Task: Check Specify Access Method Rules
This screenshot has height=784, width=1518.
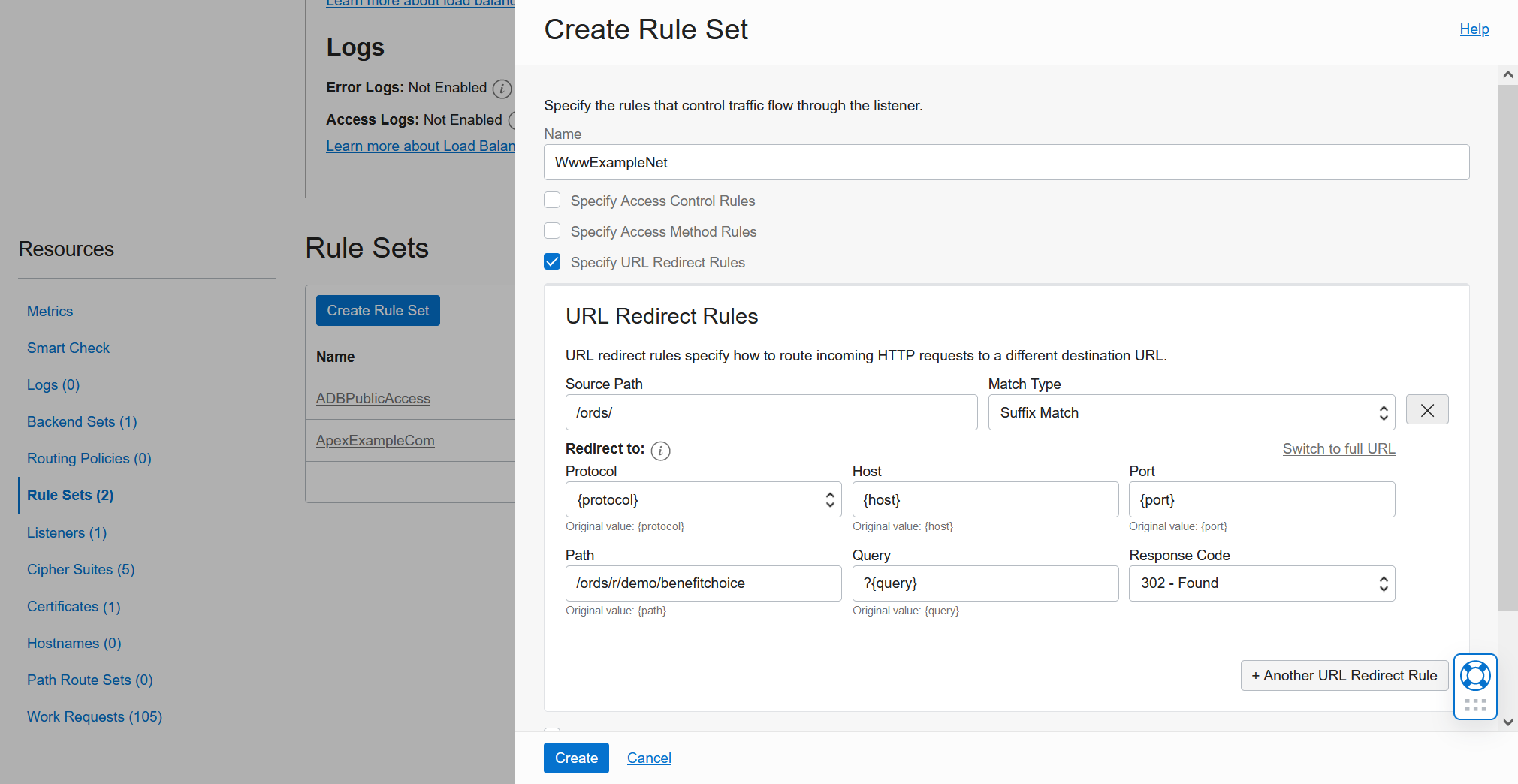Action: point(552,231)
